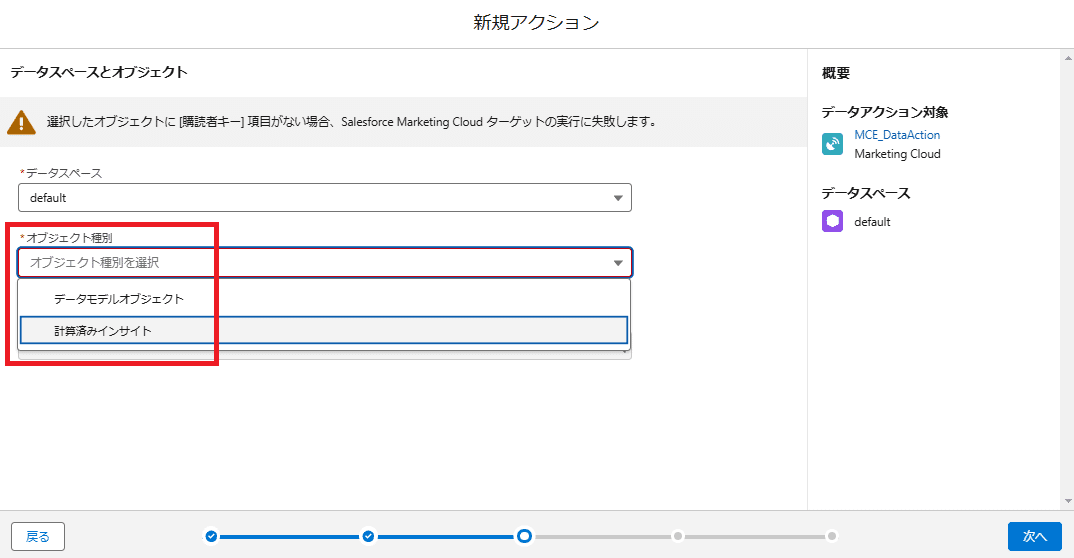1074x558 pixels.
Task: Open the データスペース default dropdown
Action: pos(325,198)
